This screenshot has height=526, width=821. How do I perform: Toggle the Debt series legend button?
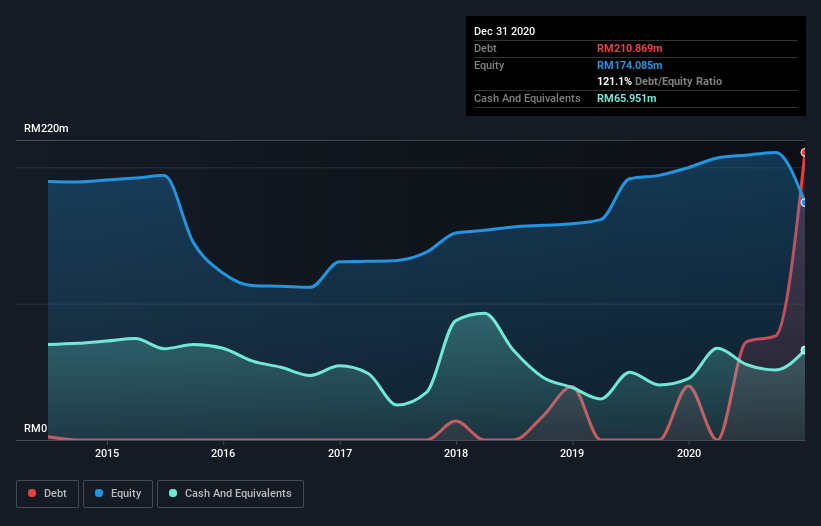coord(47,494)
